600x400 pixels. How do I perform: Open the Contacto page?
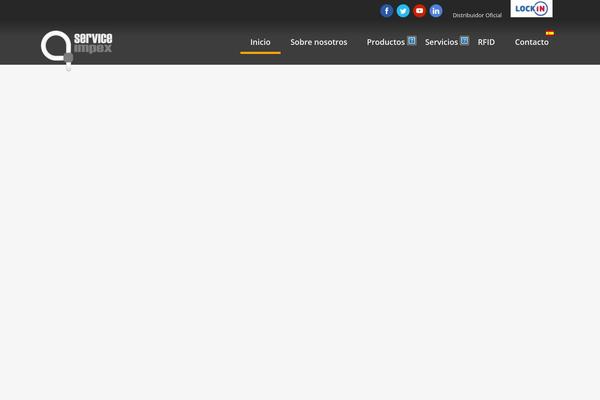click(x=532, y=42)
